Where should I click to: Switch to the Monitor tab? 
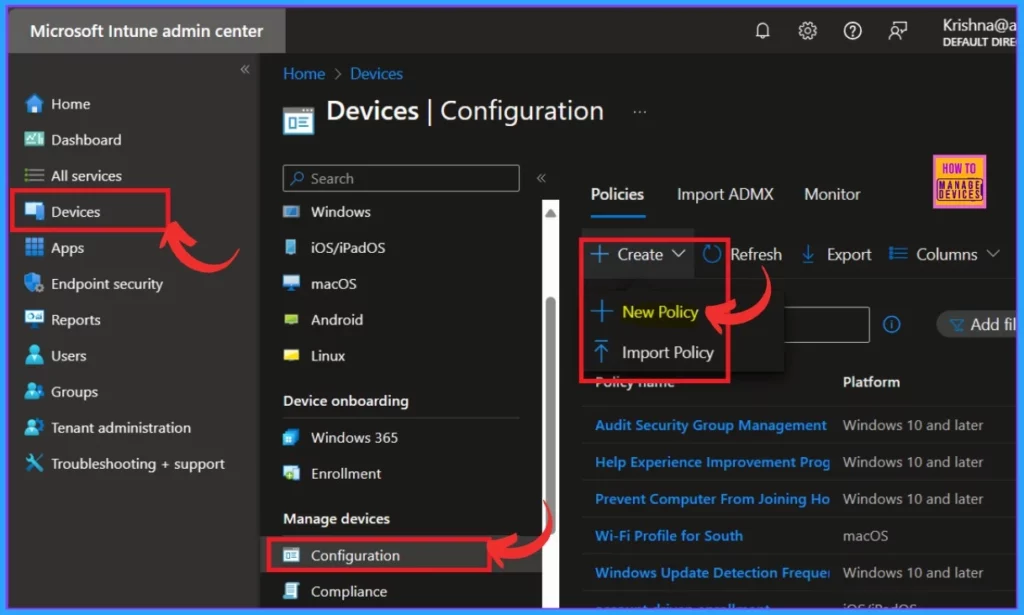pos(832,194)
